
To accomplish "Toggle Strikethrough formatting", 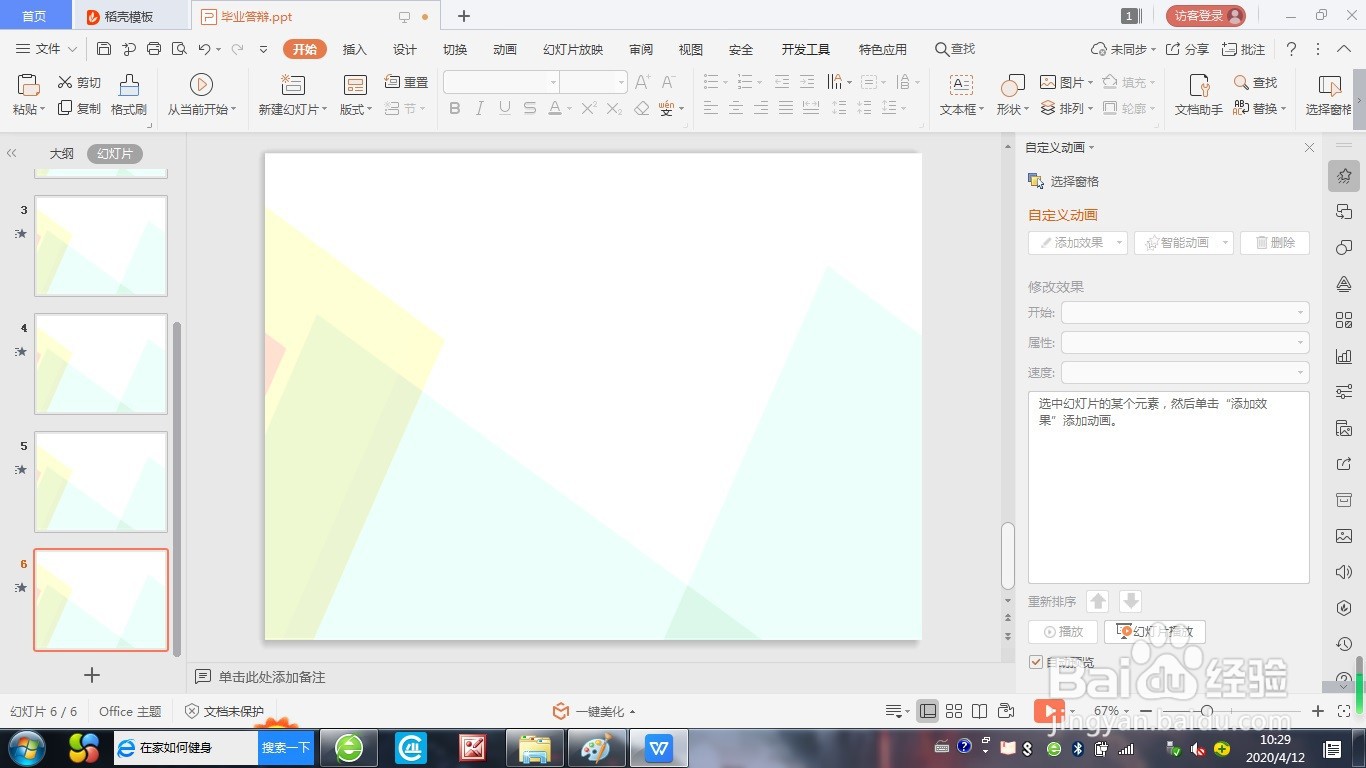I will point(530,108).
